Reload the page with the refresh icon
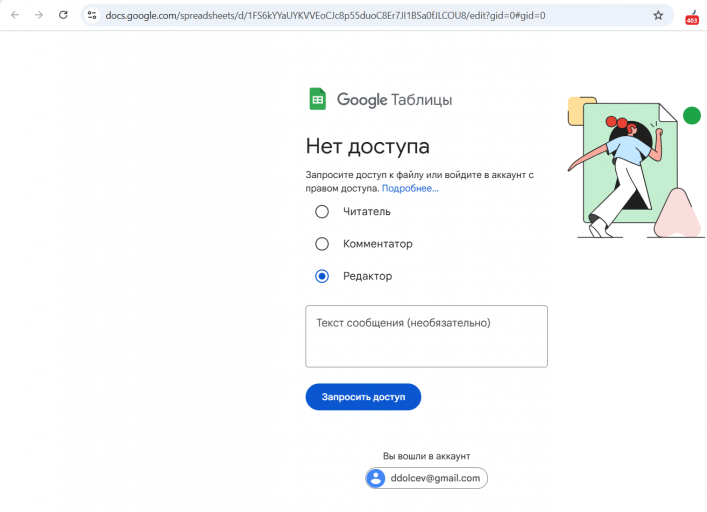This screenshot has width=707, height=512. coord(63,15)
